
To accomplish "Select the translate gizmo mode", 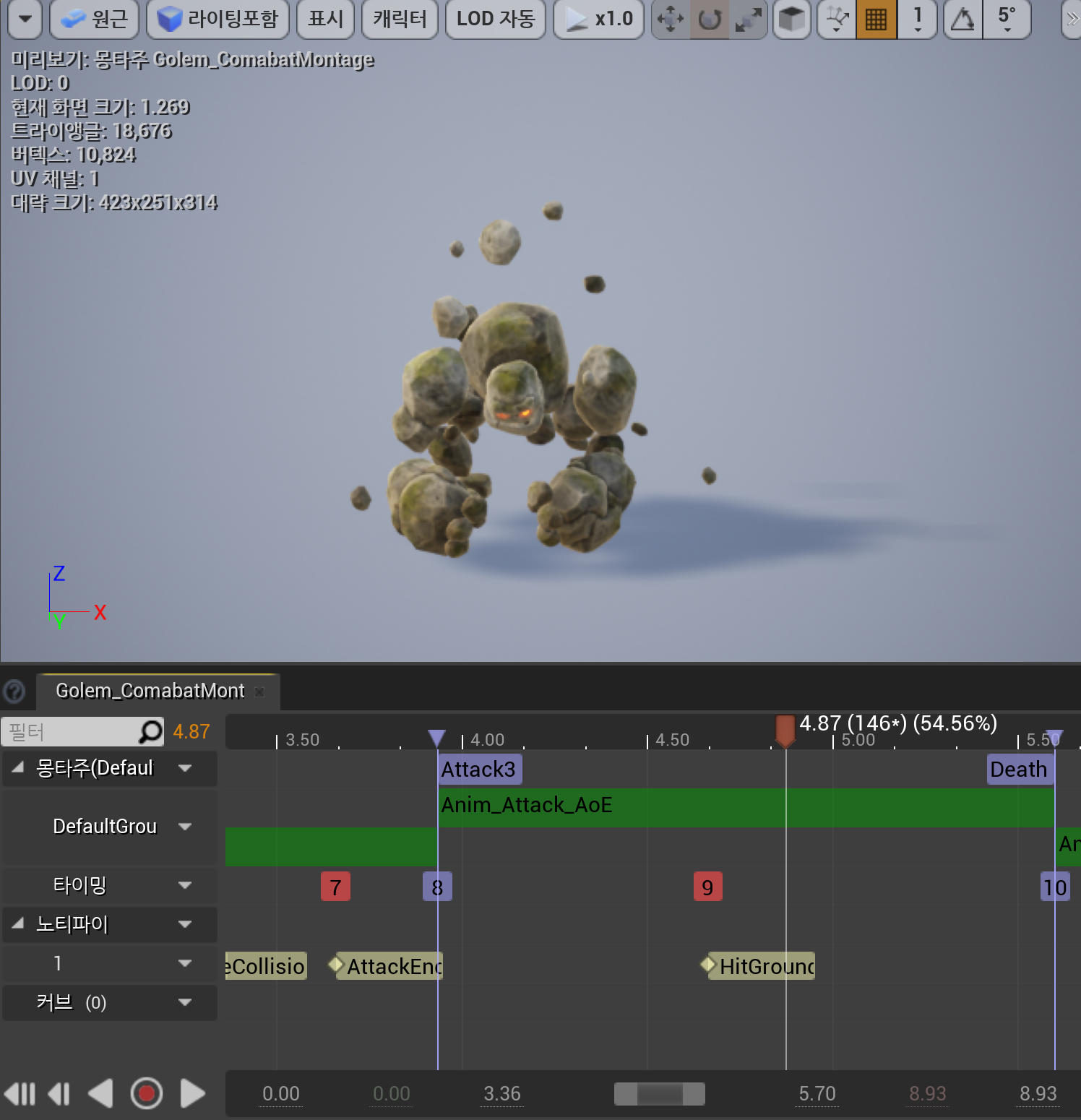I will [x=671, y=20].
